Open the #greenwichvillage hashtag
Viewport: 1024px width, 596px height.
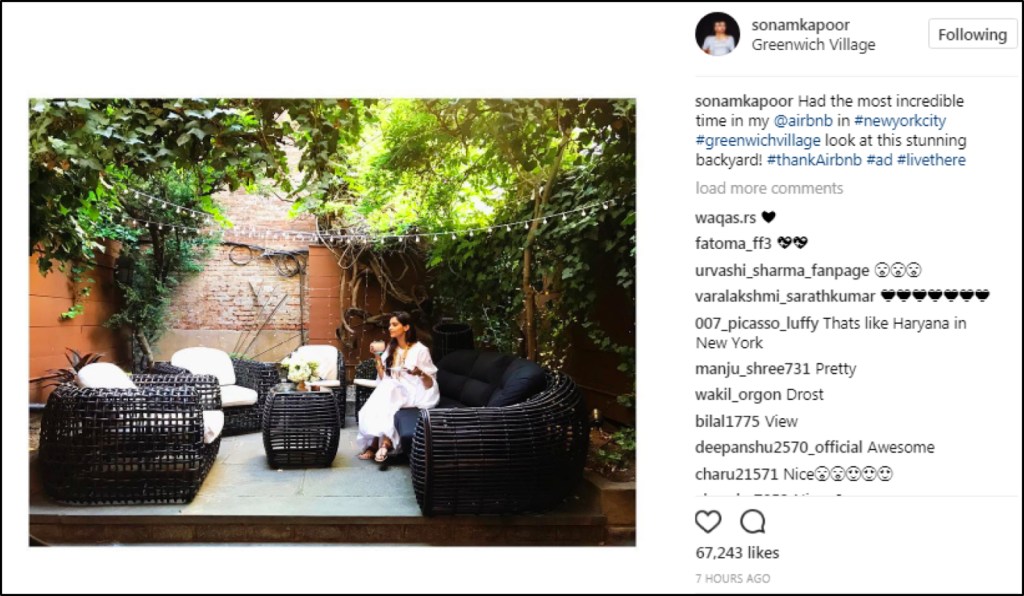(758, 140)
